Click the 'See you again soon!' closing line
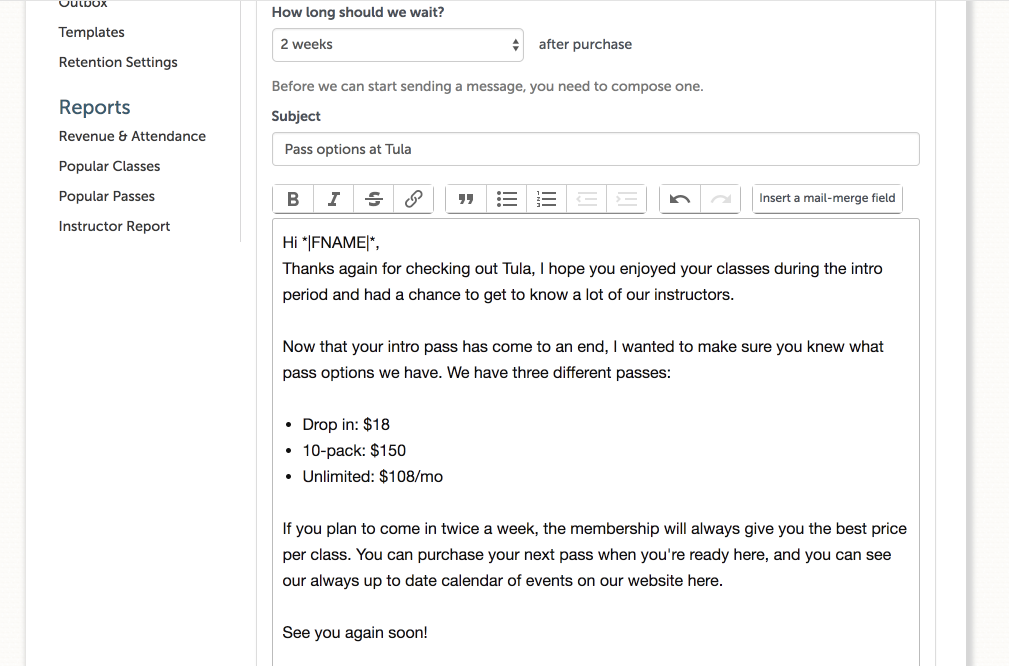The width and height of the screenshot is (1009, 666). (355, 633)
